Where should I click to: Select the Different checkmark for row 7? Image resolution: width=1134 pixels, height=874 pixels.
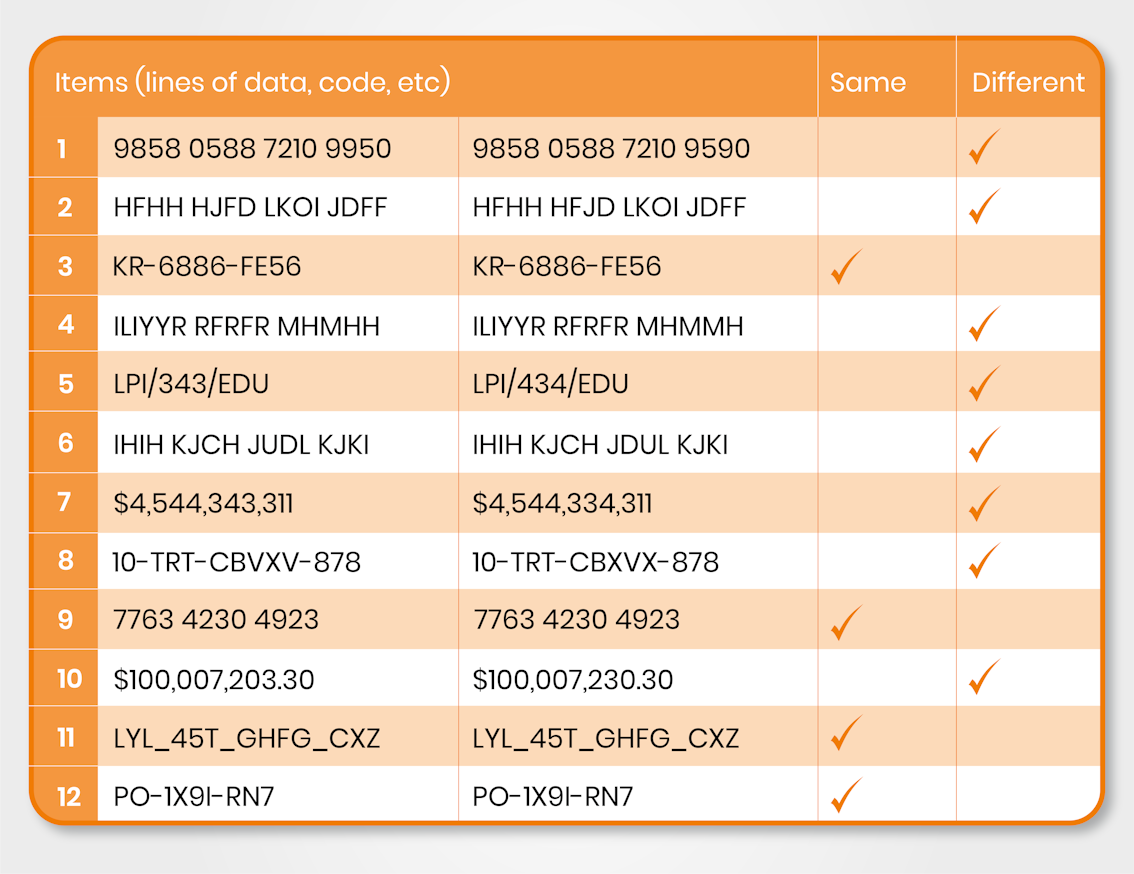984,501
